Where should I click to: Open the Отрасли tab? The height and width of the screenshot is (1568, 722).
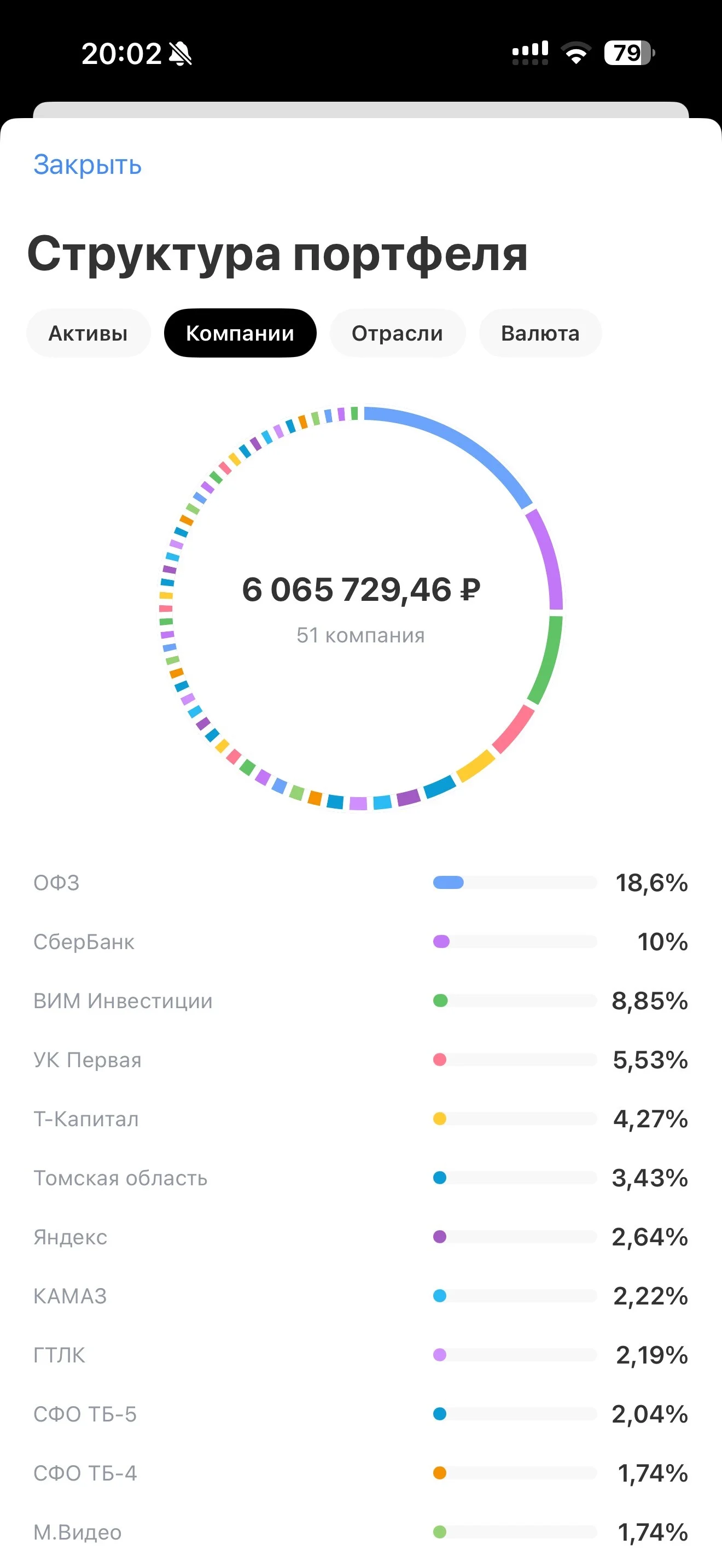click(x=398, y=333)
